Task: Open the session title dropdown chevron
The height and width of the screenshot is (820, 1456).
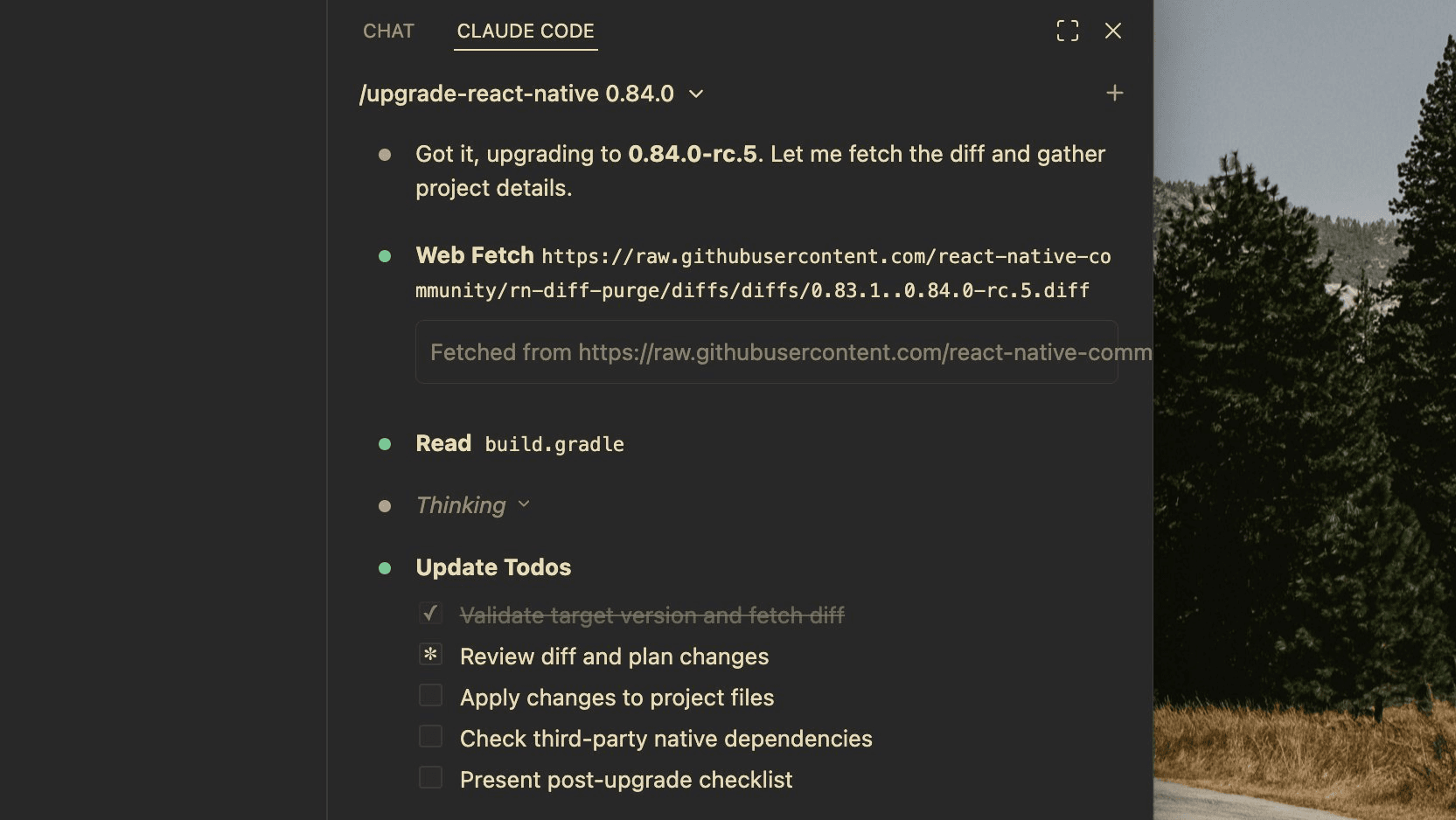Action: (x=696, y=94)
